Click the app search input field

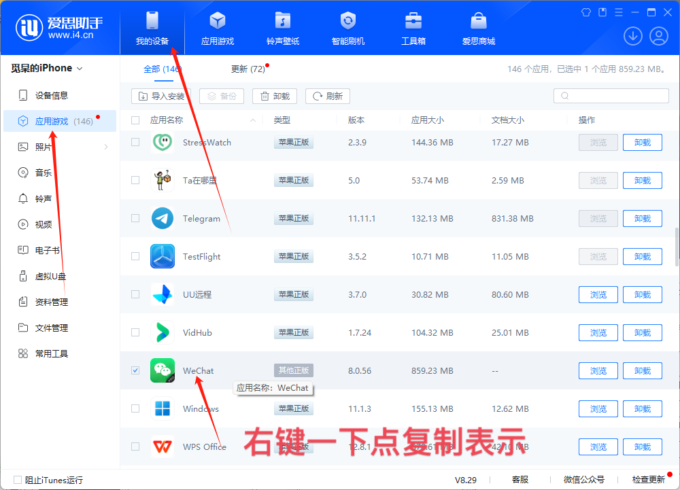click(x=611, y=96)
